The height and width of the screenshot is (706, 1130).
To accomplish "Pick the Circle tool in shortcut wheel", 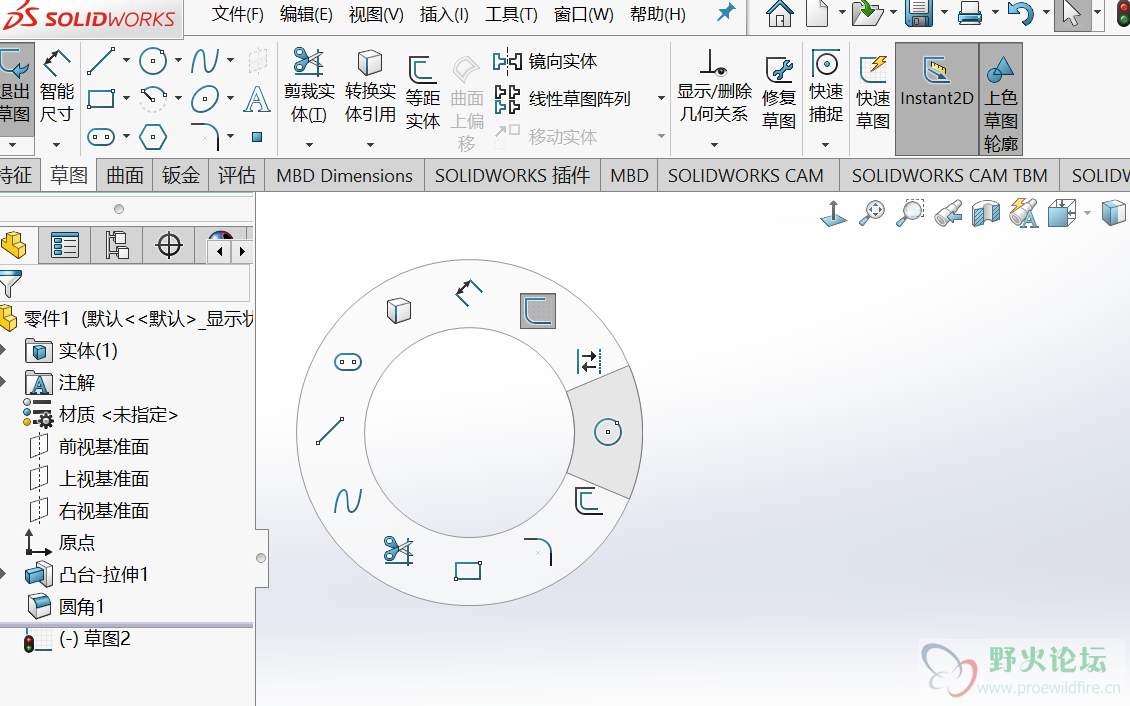I will pyautogui.click(x=608, y=432).
